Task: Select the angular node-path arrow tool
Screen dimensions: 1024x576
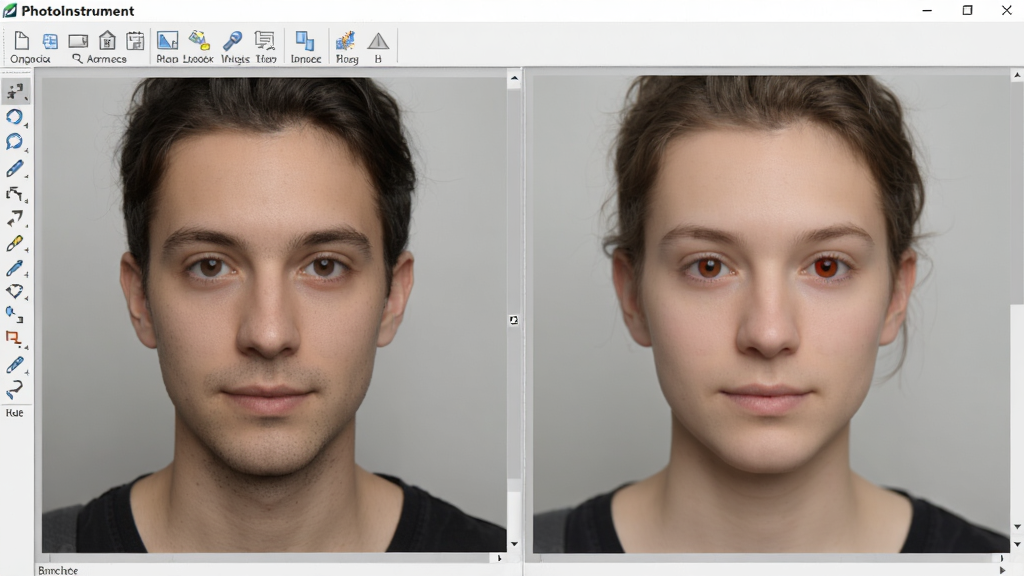Action: tap(14, 194)
